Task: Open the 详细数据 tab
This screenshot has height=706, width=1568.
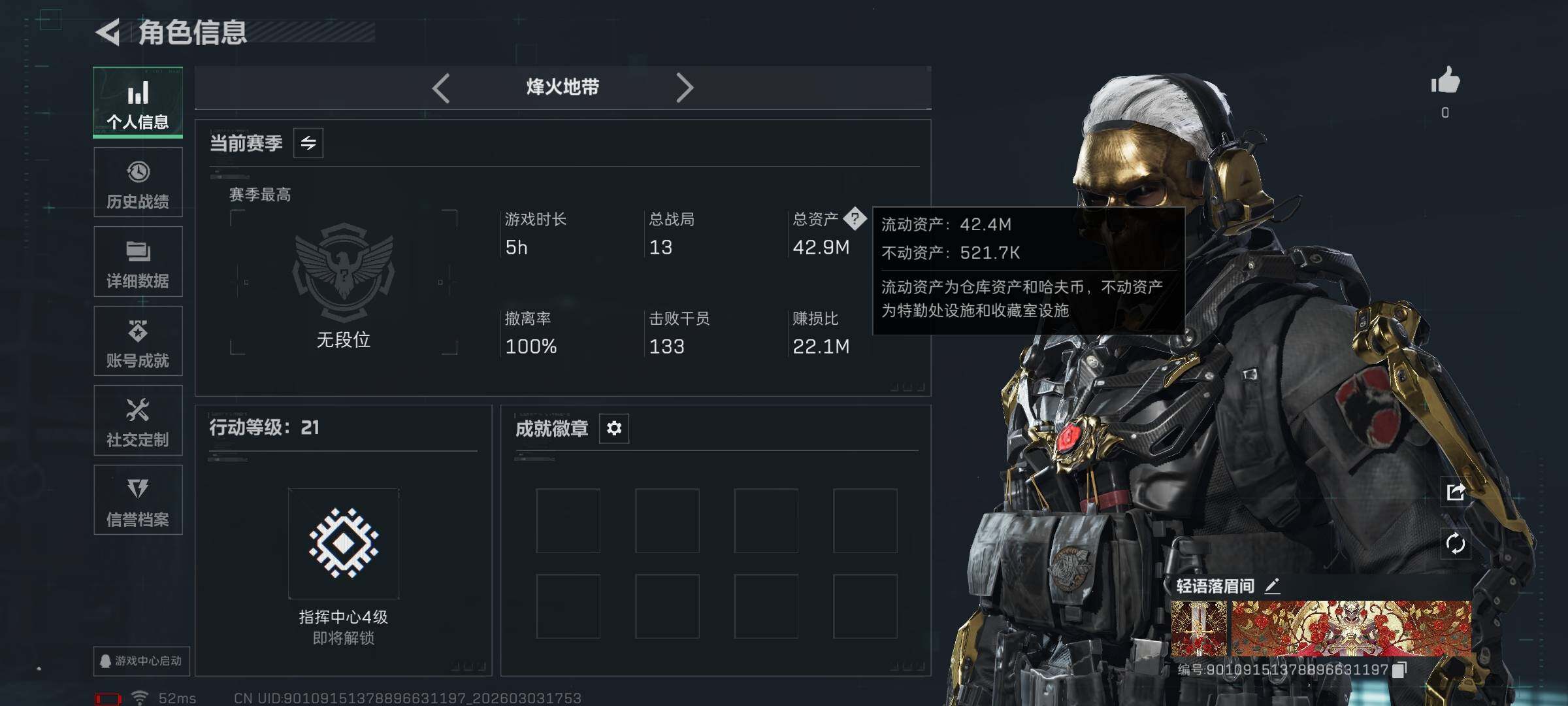Action: 138,261
